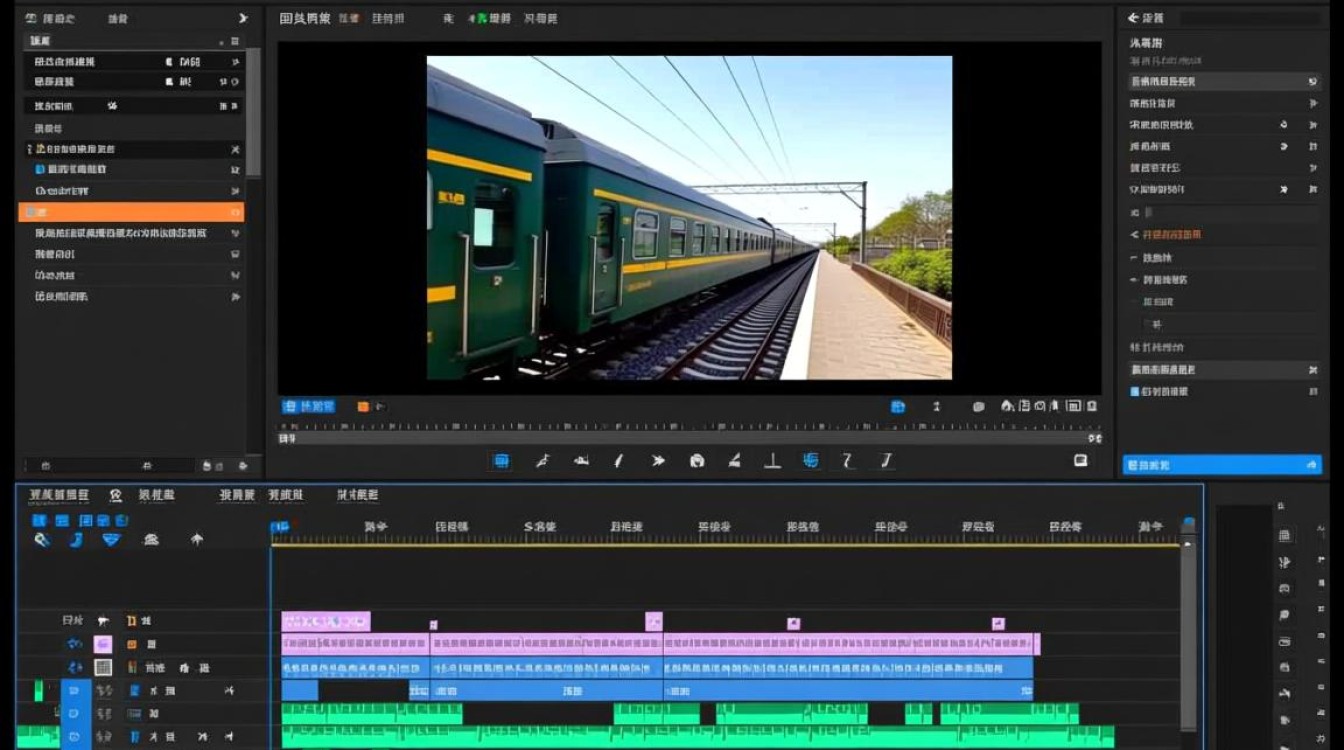
Task: Click the orange square icon under the preview
Action: point(363,407)
